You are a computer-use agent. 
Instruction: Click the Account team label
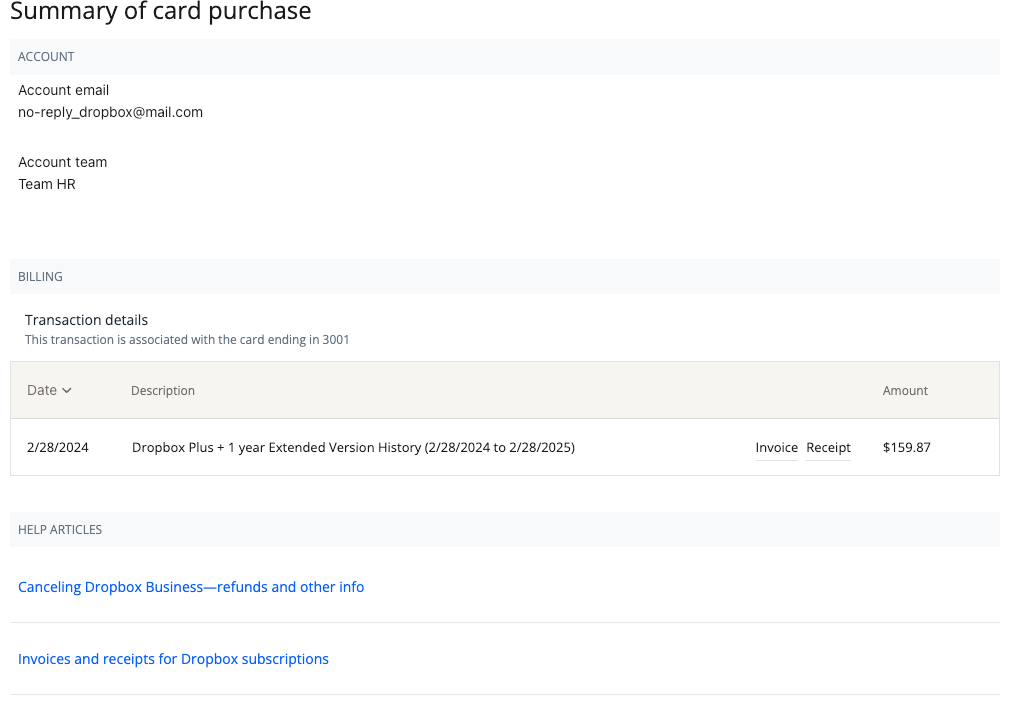(63, 162)
